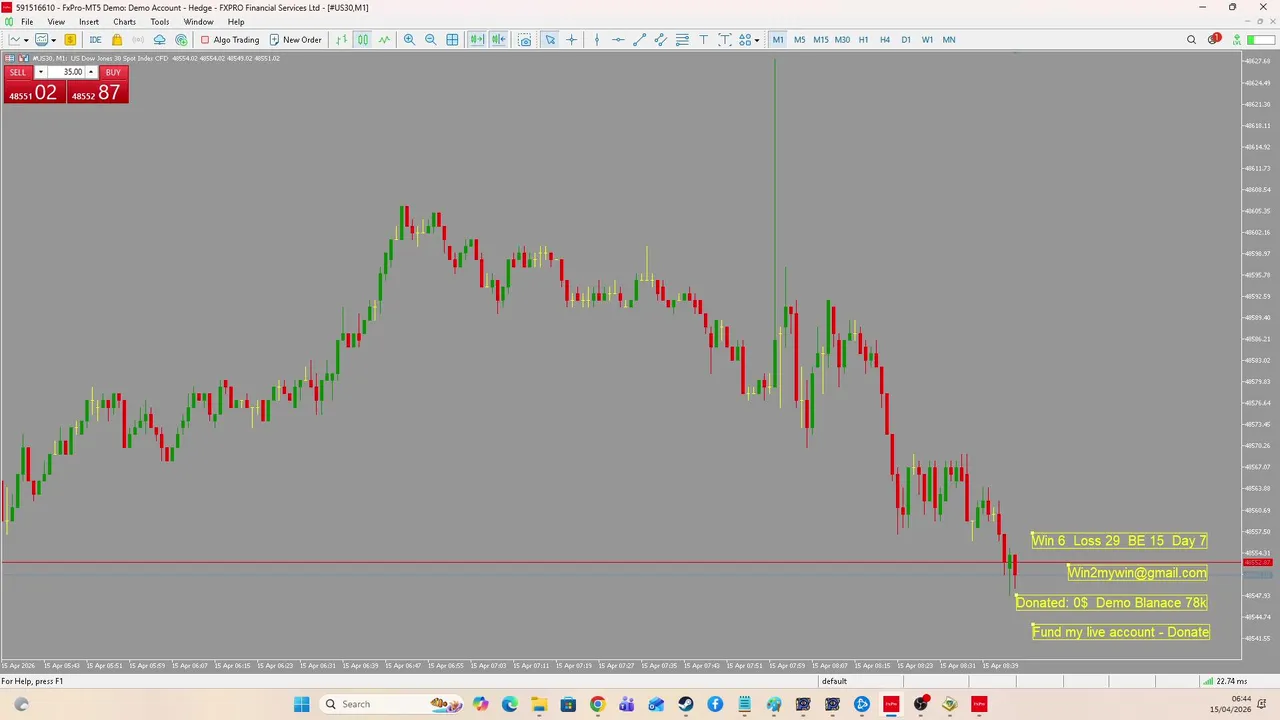The height and width of the screenshot is (720, 1280).
Task: Draw a vertical line
Action: [x=597, y=40]
